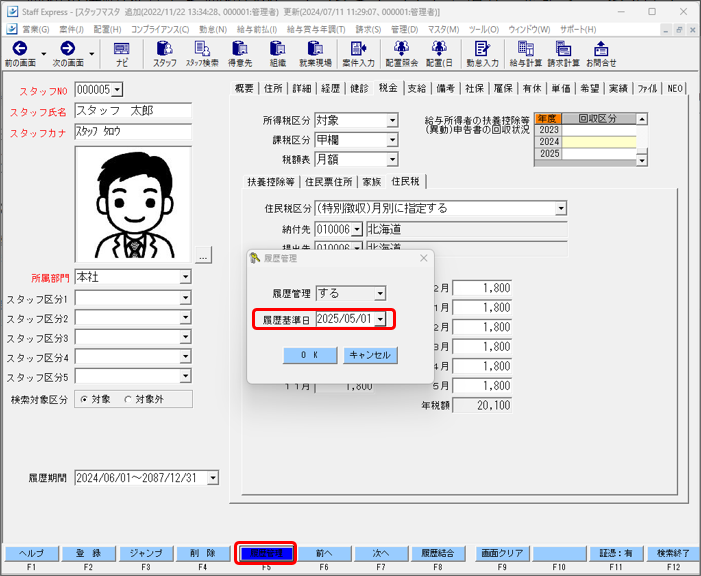Open the スタッフ検索 search icon
Viewport: 701px width, 576px height.
[202, 48]
